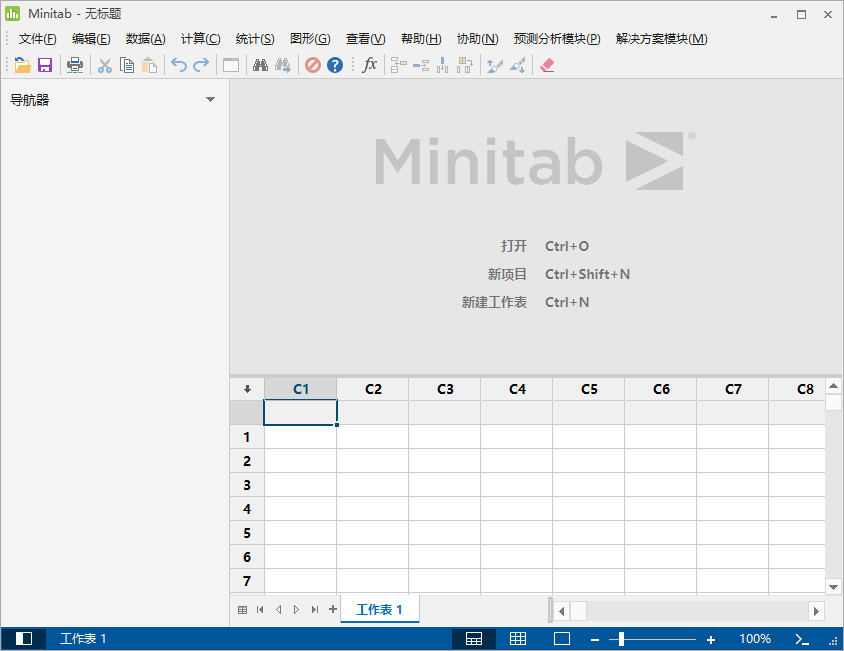Switch to worksheet only grid view
The width and height of the screenshot is (844, 651).
(x=518, y=639)
